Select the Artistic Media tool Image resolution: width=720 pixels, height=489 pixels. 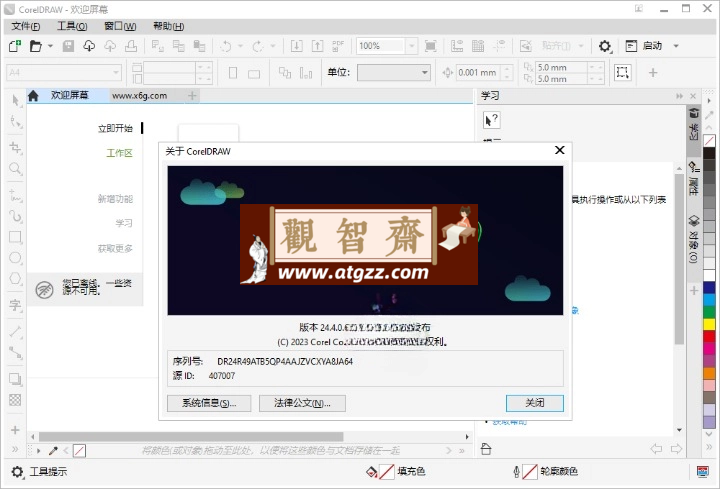tap(16, 216)
